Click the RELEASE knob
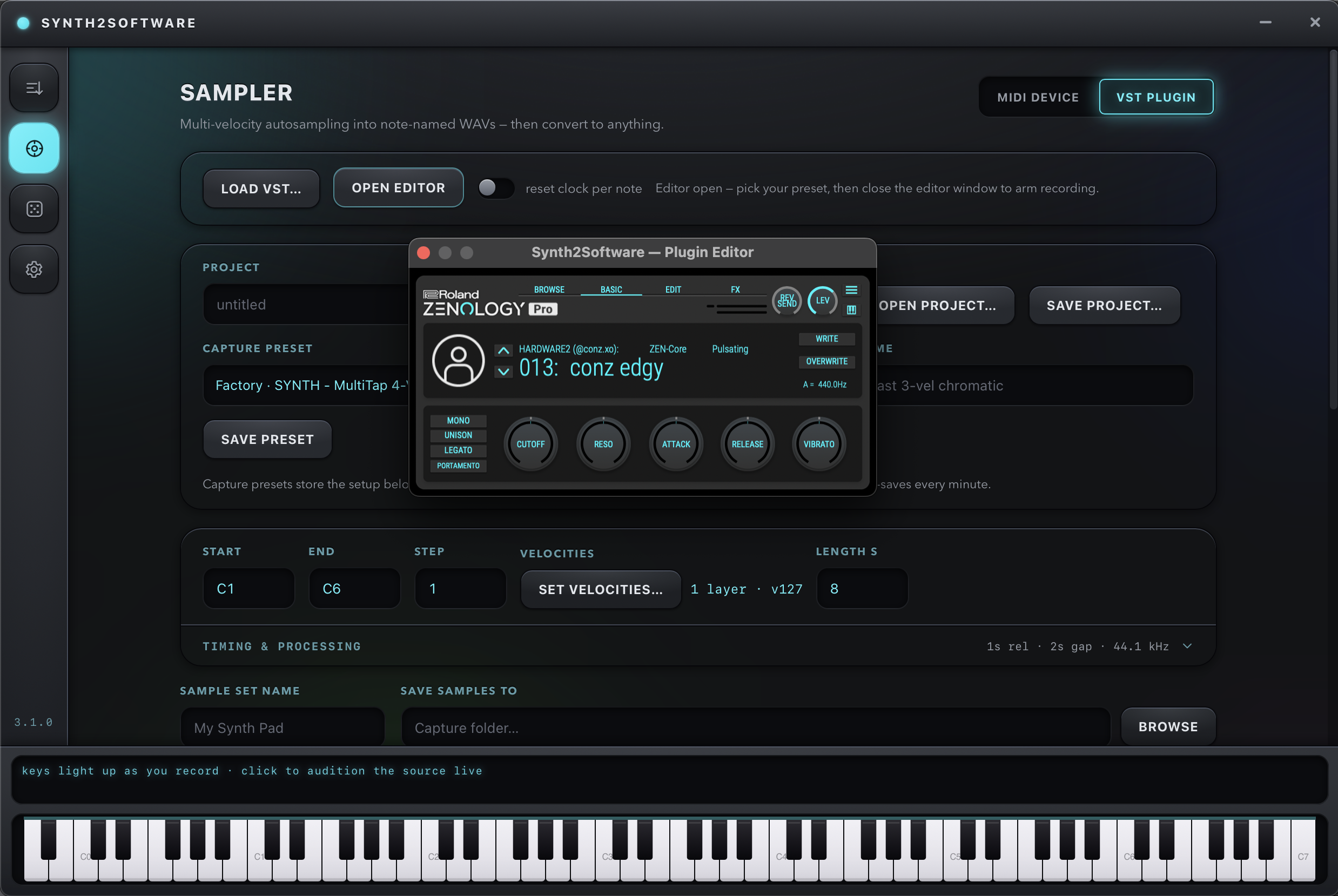The image size is (1338, 896). (747, 444)
